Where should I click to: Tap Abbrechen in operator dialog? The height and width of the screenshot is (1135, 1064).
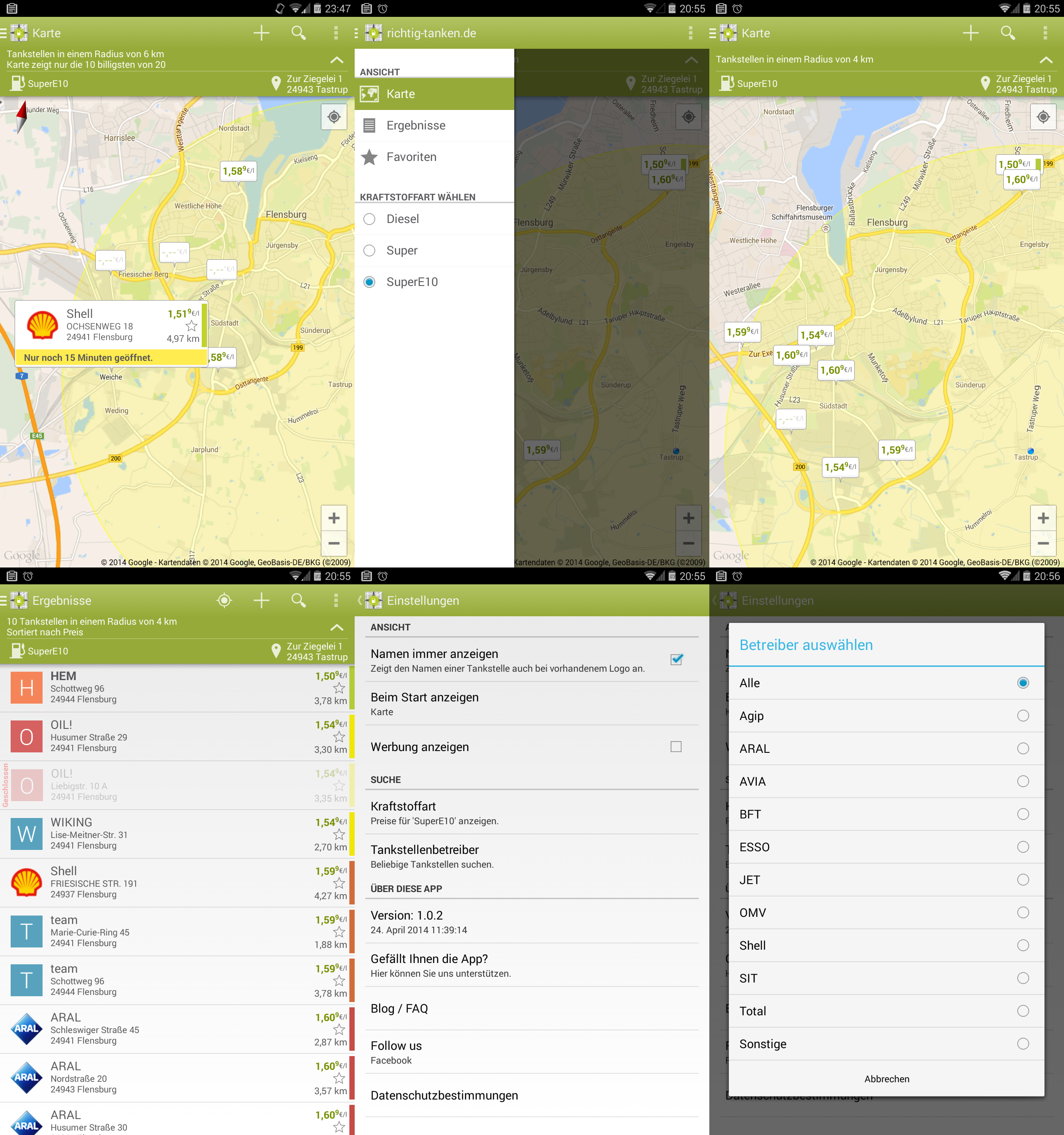click(x=887, y=1079)
